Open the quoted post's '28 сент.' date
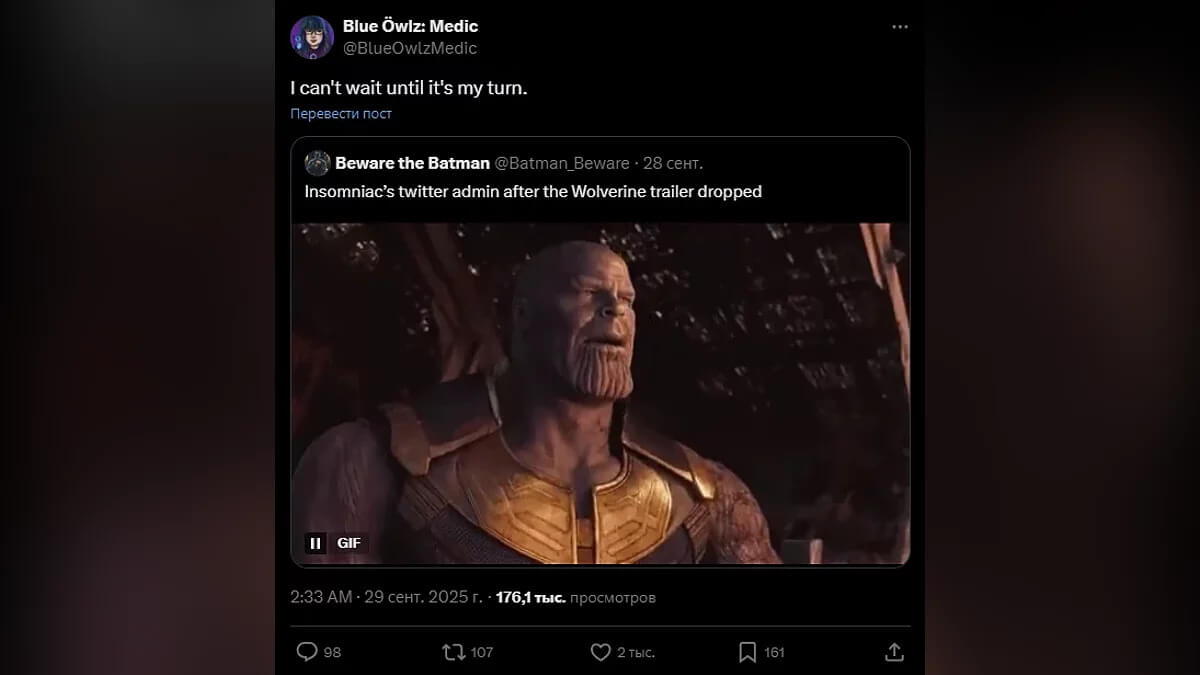 (672, 163)
